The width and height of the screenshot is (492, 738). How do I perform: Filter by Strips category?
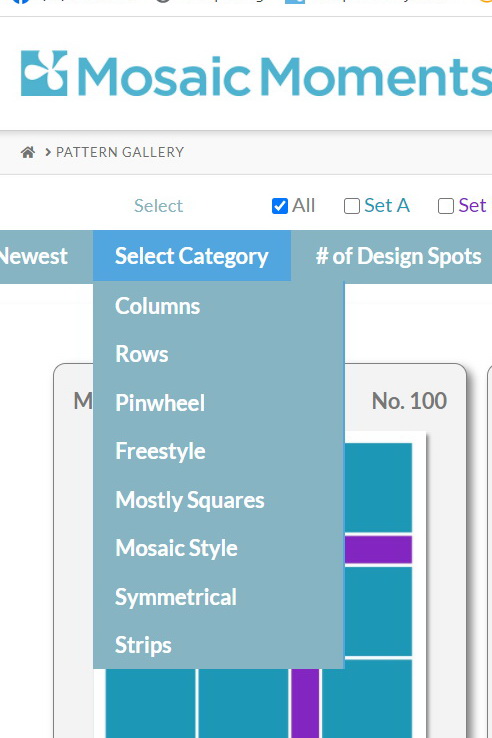(218, 645)
